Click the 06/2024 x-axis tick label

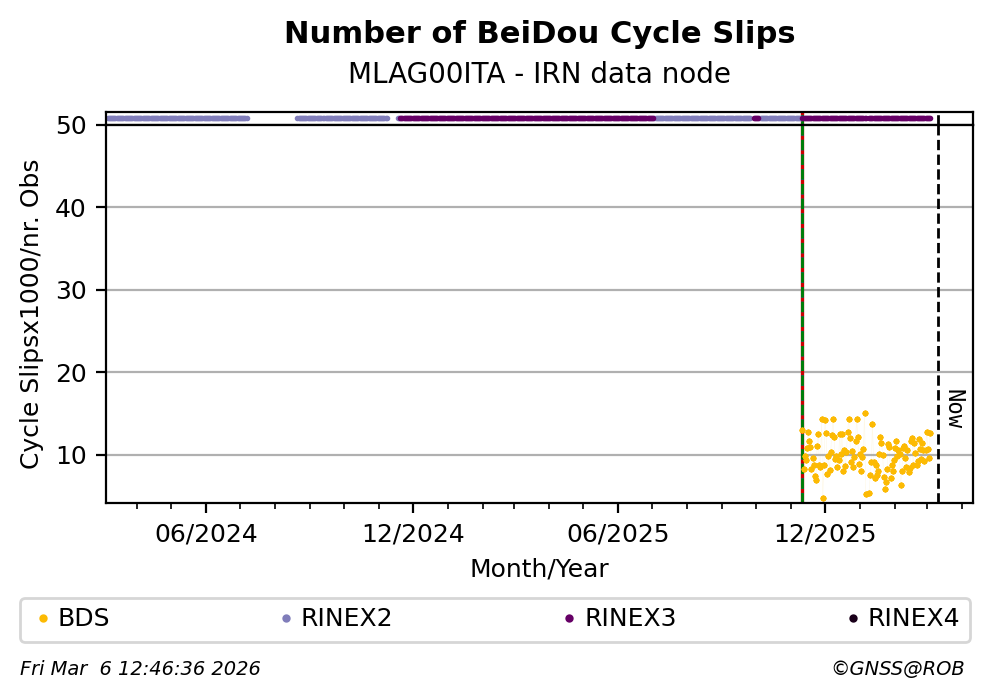205,534
